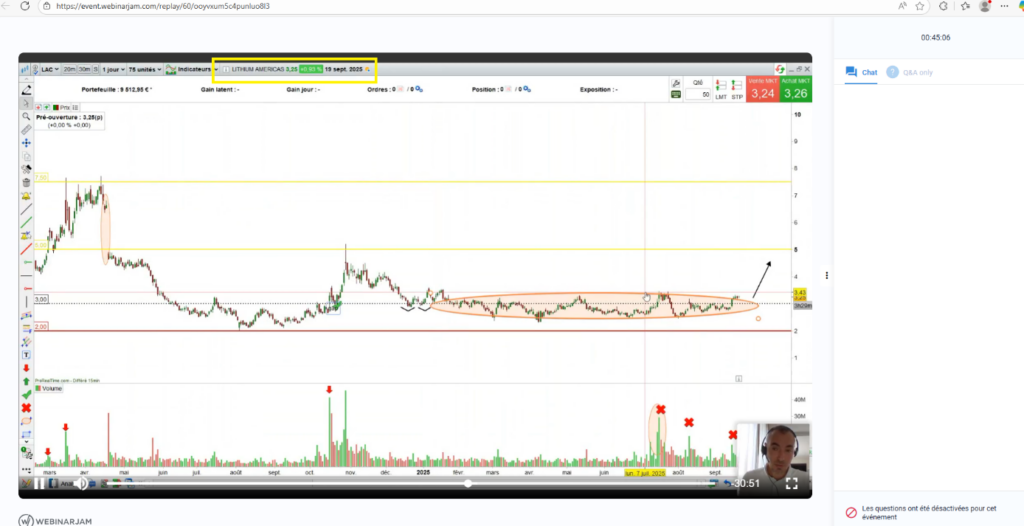Open the Indicateurs dropdown menu
1024x526 pixels.
(192, 69)
